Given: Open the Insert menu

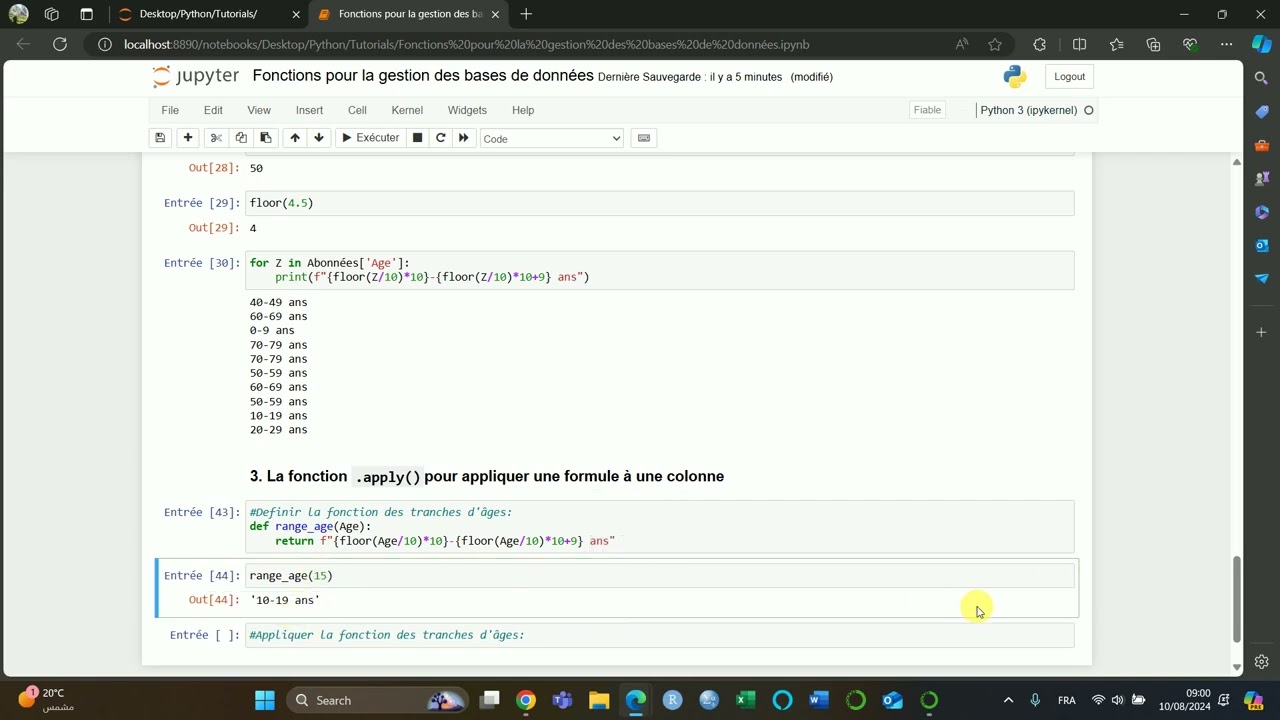Looking at the screenshot, I should point(309,110).
